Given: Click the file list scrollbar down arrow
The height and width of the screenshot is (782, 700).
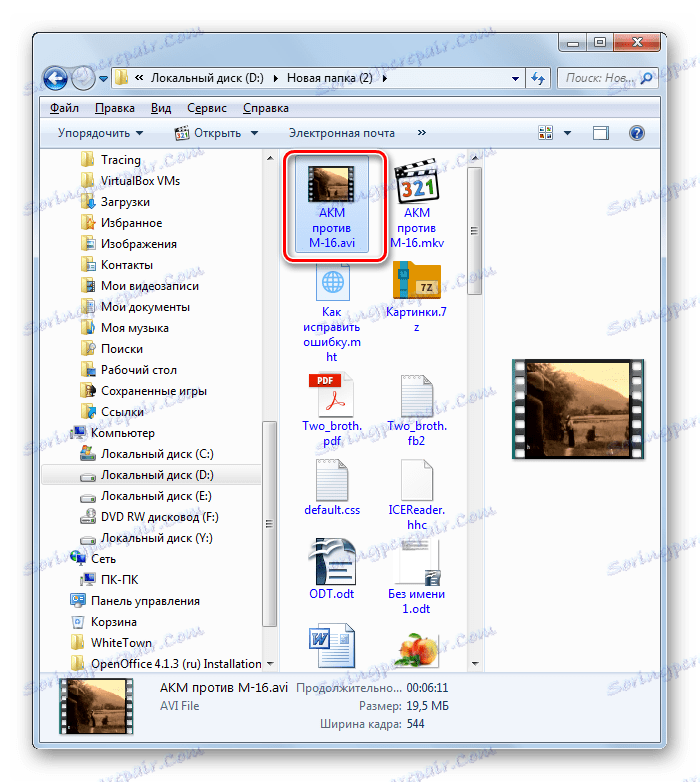Looking at the screenshot, I should (x=475, y=663).
